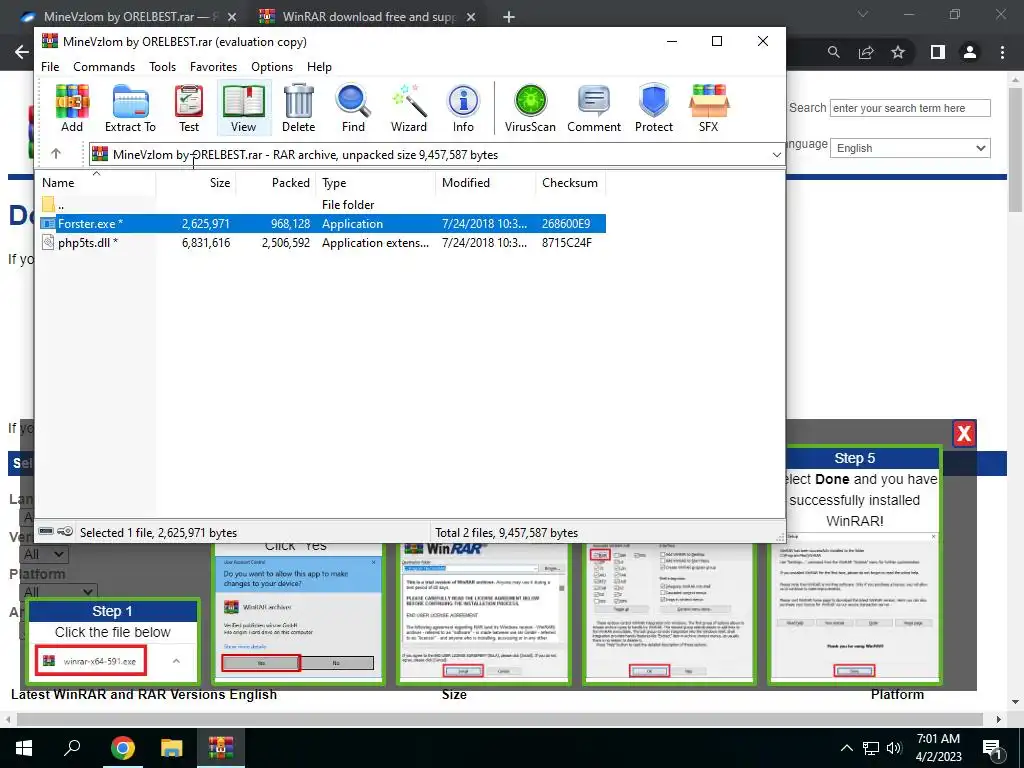Open the Help menu
The image size is (1024, 768).
319,67
